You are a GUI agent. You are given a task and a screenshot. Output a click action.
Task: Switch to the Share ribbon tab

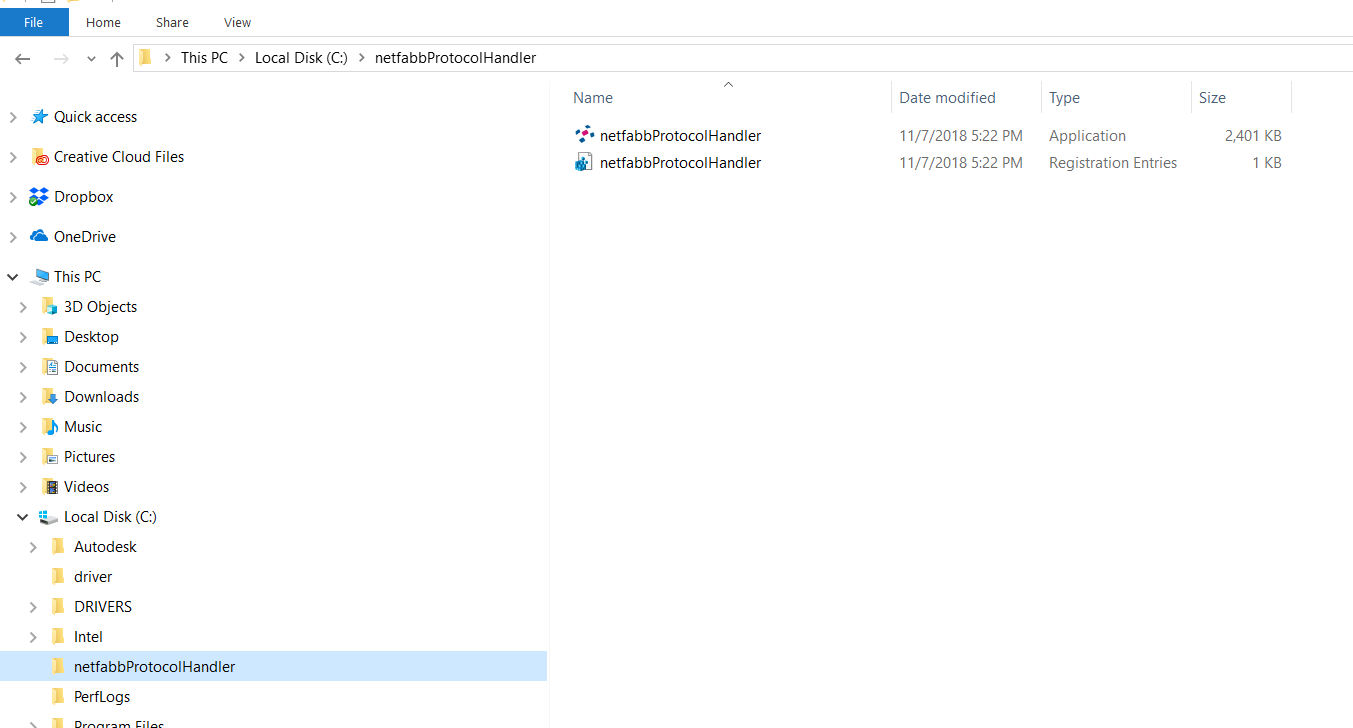coord(172,22)
